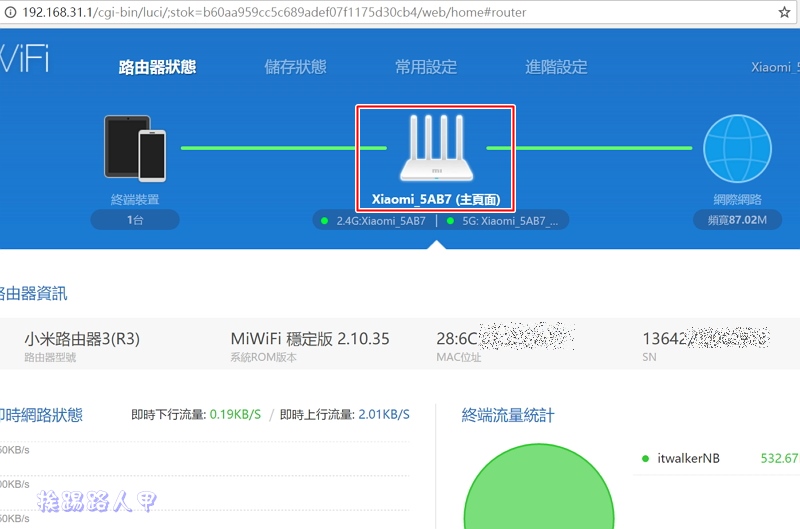The height and width of the screenshot is (529, 800).
Task: Click the 網際網路 label
Action: point(737,199)
